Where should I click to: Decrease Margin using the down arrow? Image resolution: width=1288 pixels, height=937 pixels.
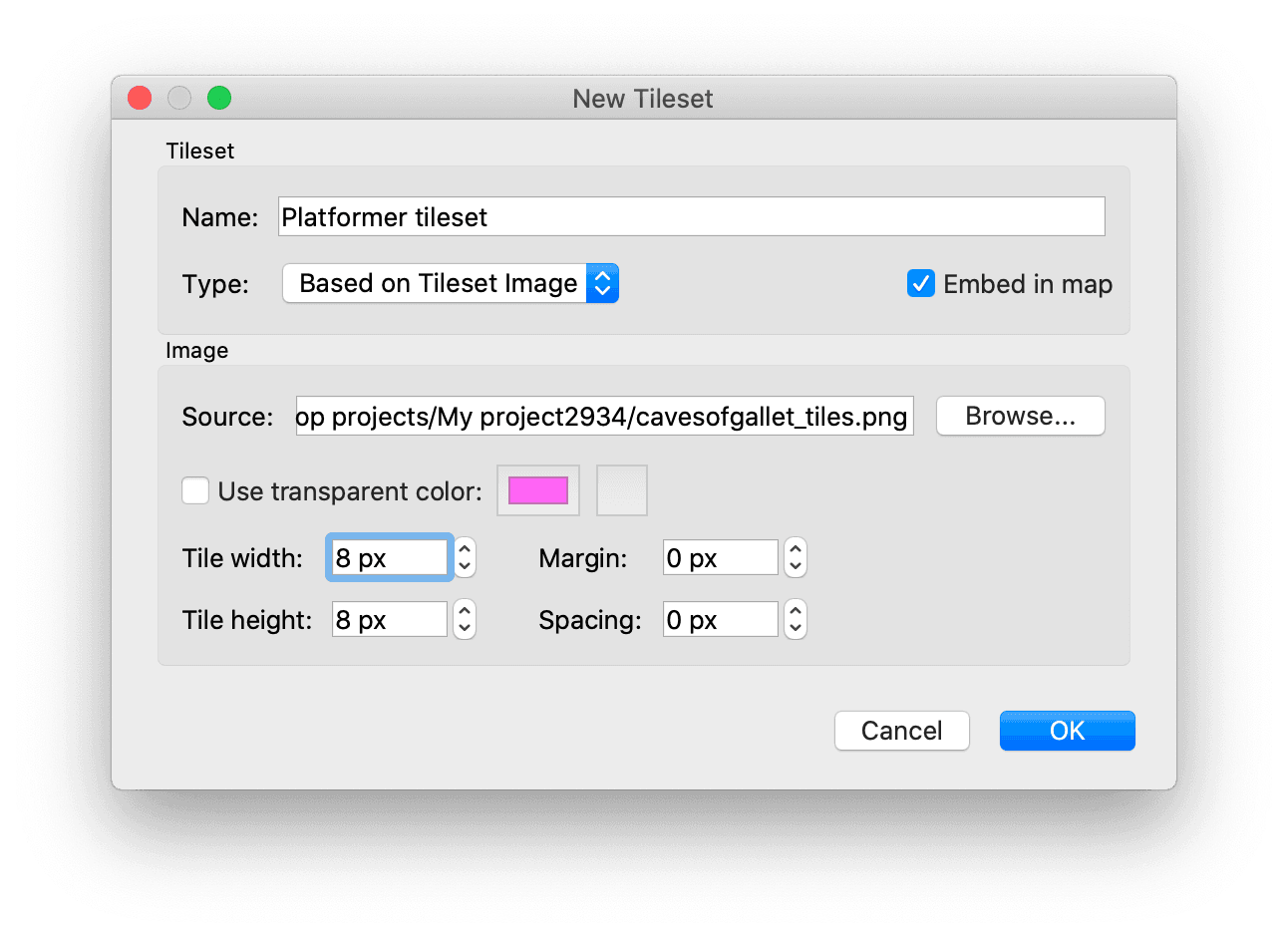pyautogui.click(x=795, y=567)
